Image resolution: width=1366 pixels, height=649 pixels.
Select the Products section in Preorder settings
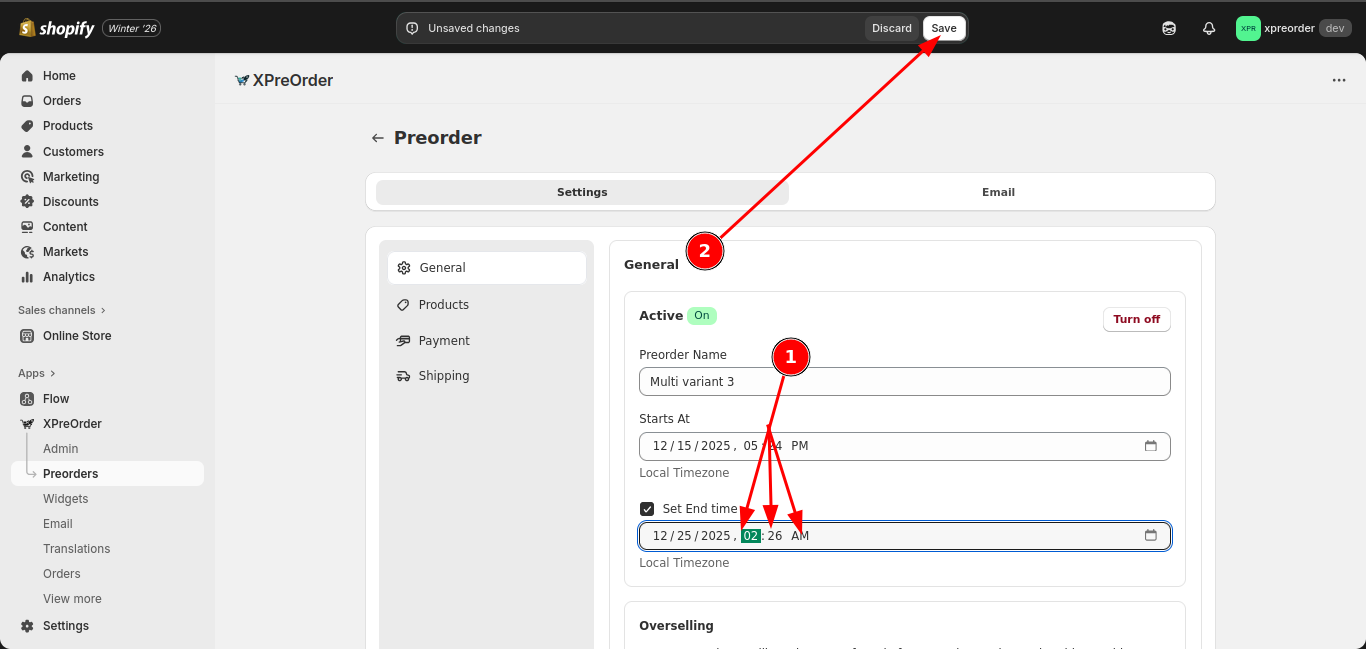[487, 305]
